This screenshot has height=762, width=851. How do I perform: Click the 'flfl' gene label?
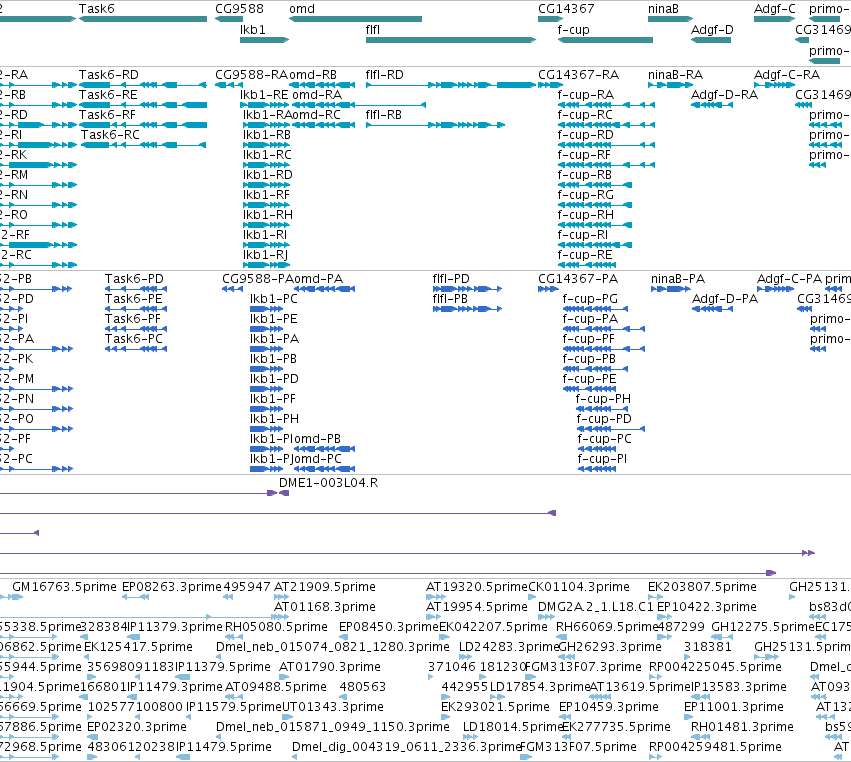pos(373,29)
